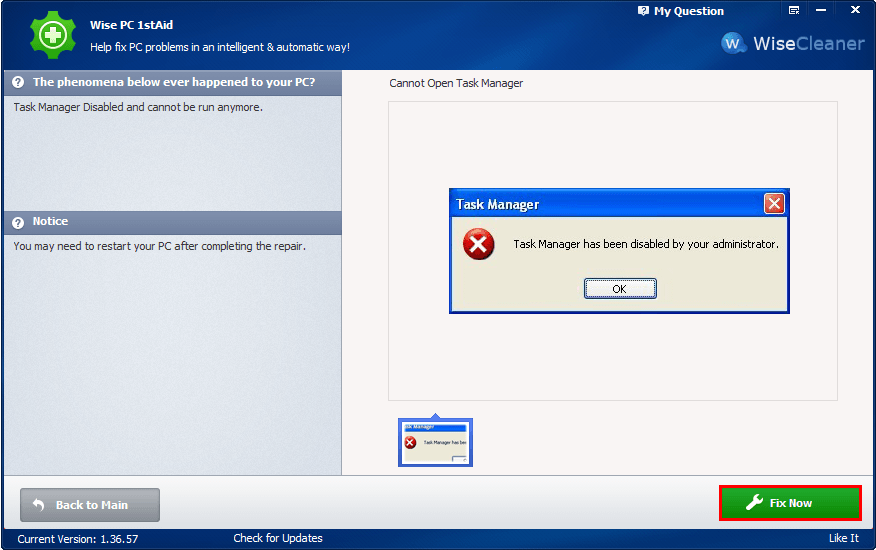Start the repair with Fix Now
The height and width of the screenshot is (550, 876).
point(790,503)
